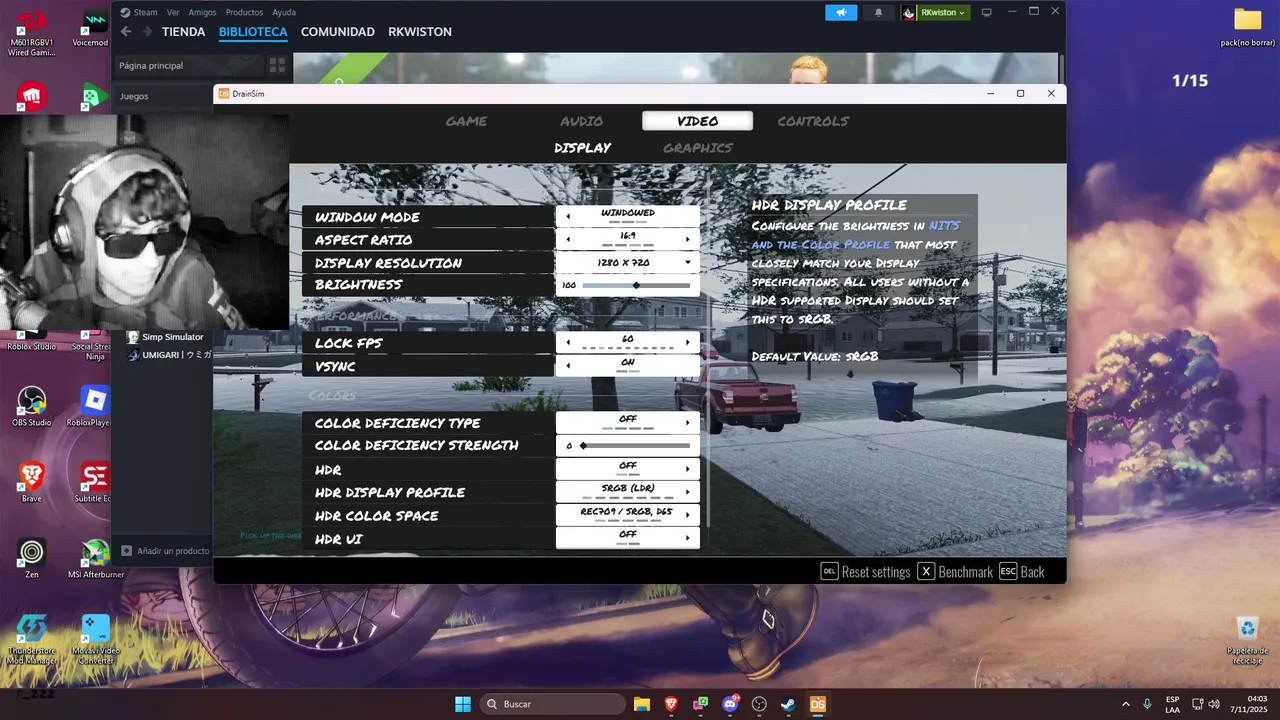Open pack(no borrar) folder on desktop
This screenshot has width=1280, height=720.
click(x=1247, y=28)
